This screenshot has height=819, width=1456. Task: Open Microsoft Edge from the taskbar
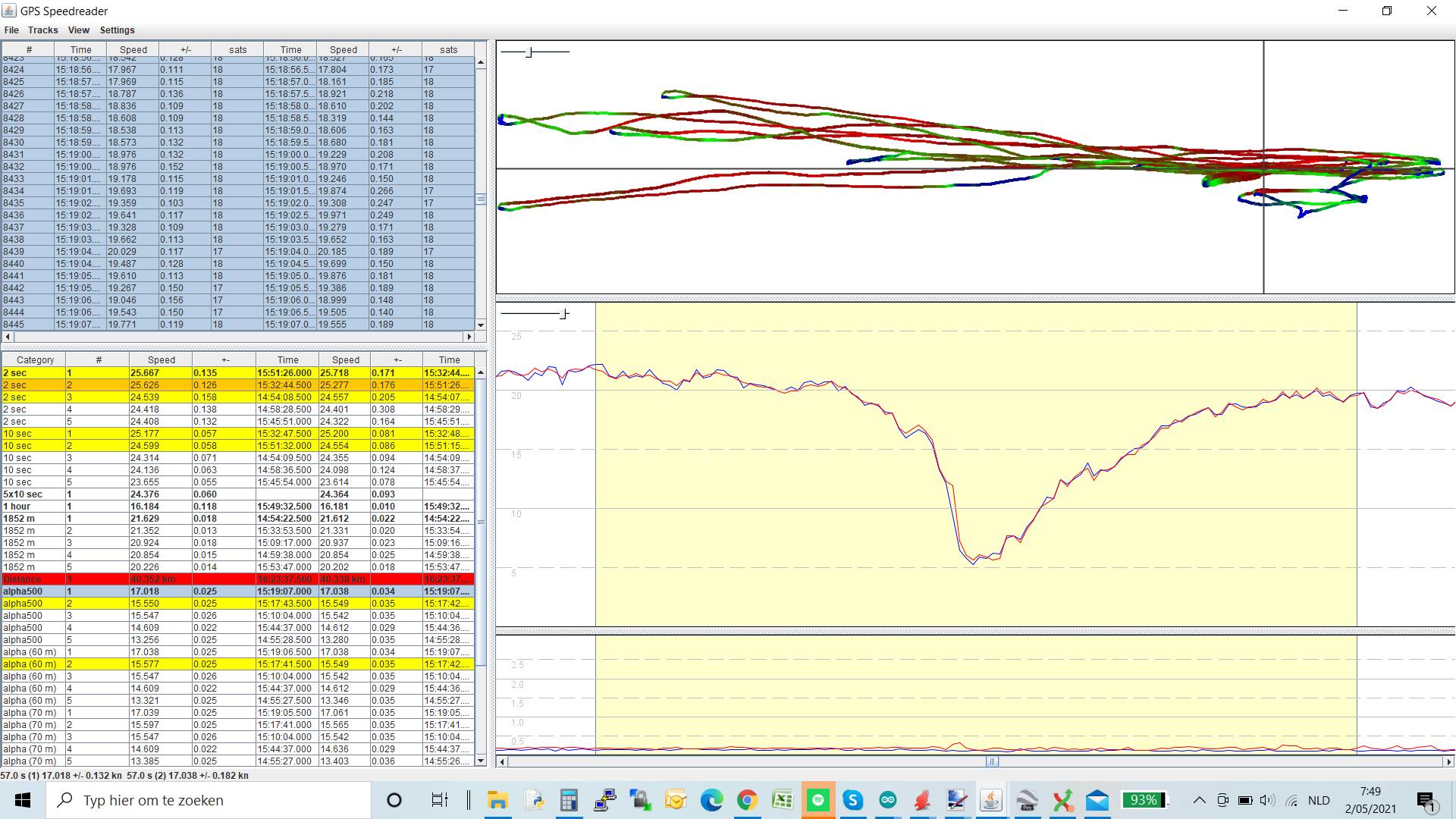click(711, 800)
